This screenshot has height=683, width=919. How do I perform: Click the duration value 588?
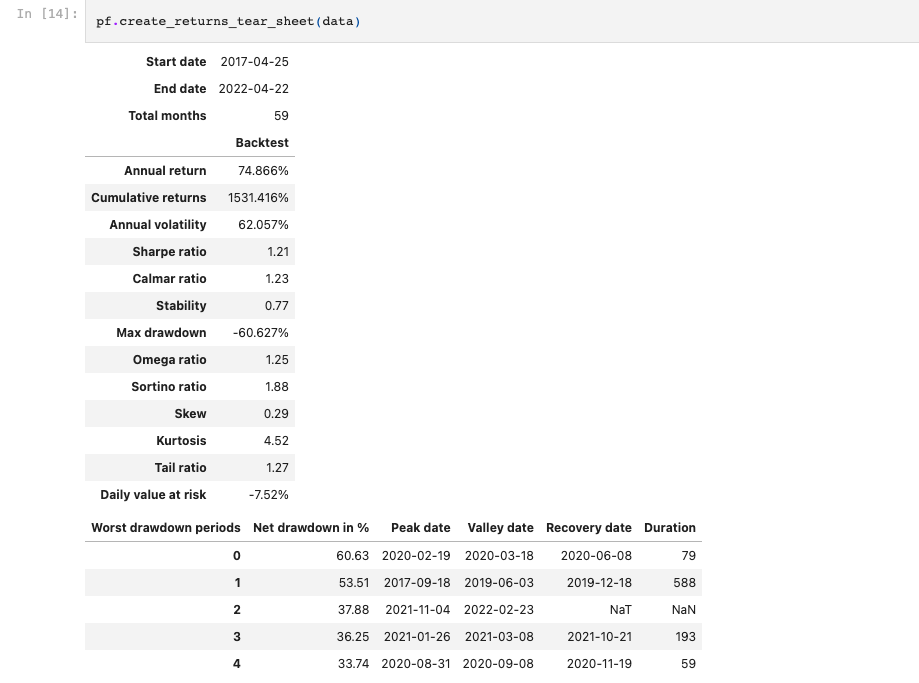(x=685, y=582)
